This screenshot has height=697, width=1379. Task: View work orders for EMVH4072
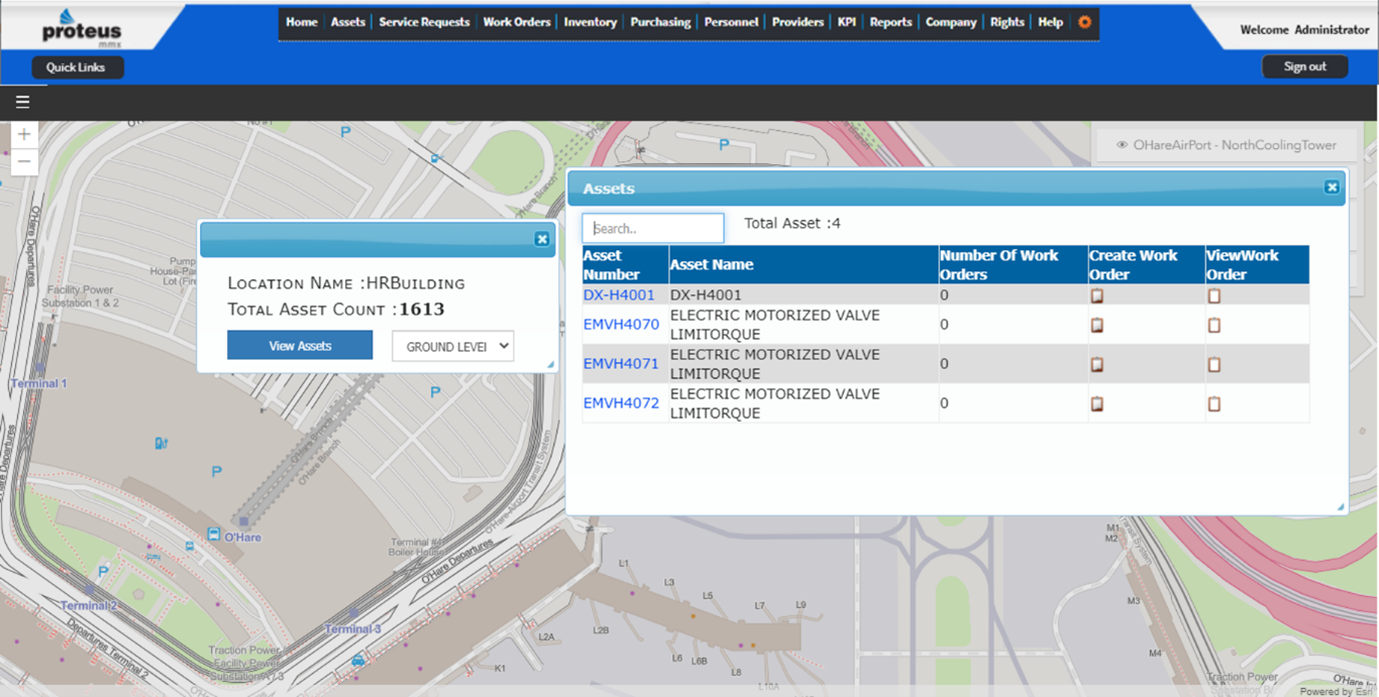point(1214,404)
